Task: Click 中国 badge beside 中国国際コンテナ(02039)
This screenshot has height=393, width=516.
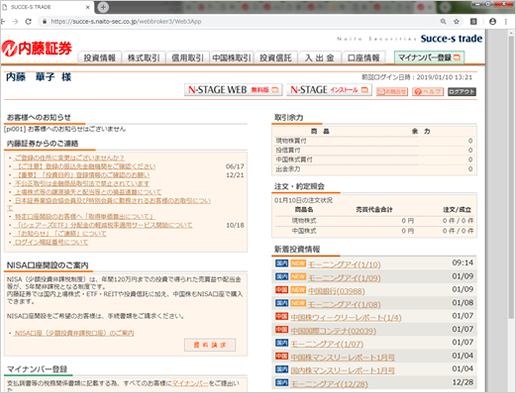Action: pyautogui.click(x=282, y=330)
